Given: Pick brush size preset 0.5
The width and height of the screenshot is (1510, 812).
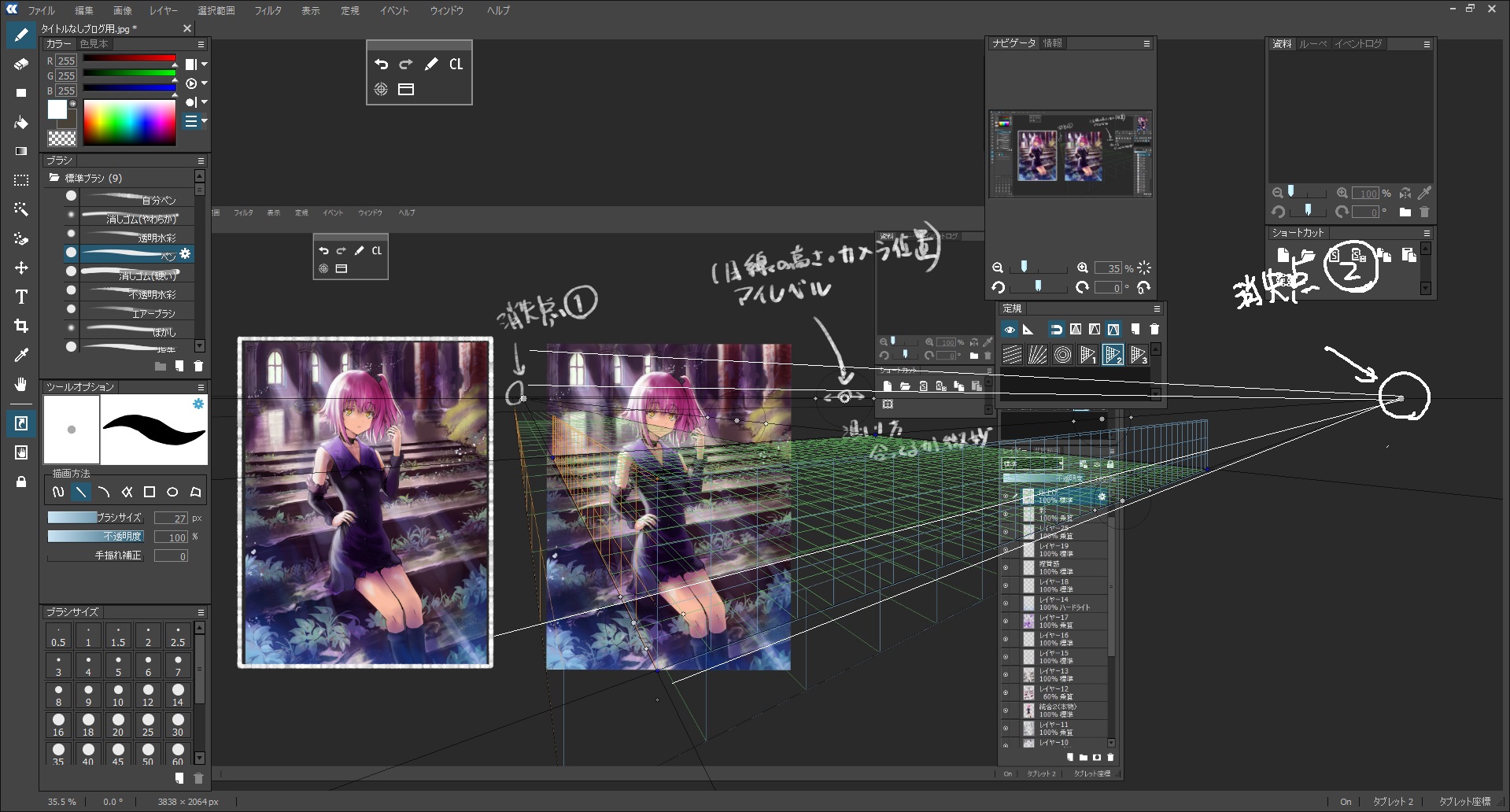Looking at the screenshot, I should pyautogui.click(x=58, y=636).
